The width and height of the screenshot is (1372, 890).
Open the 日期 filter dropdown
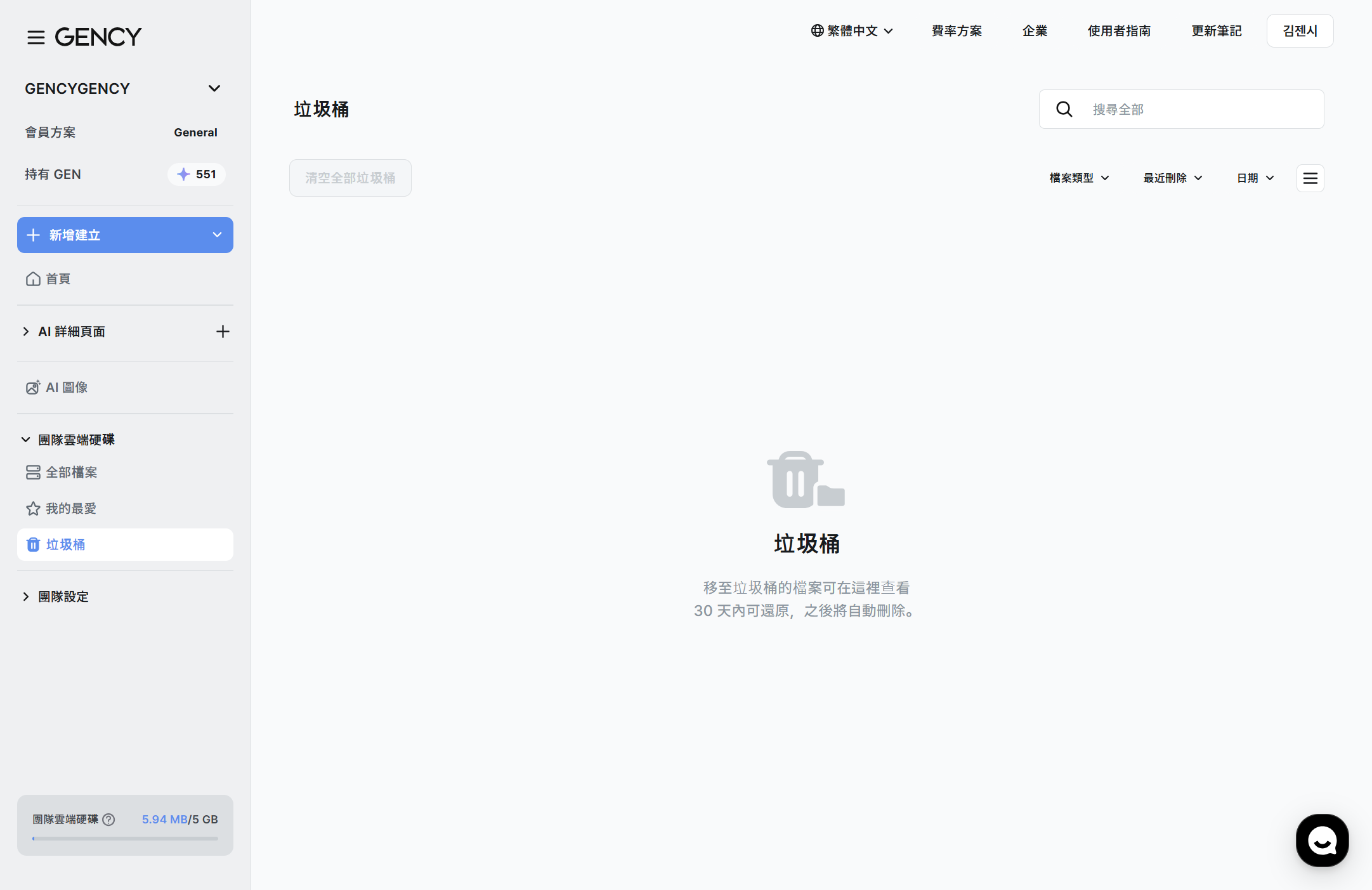pyautogui.click(x=1255, y=178)
